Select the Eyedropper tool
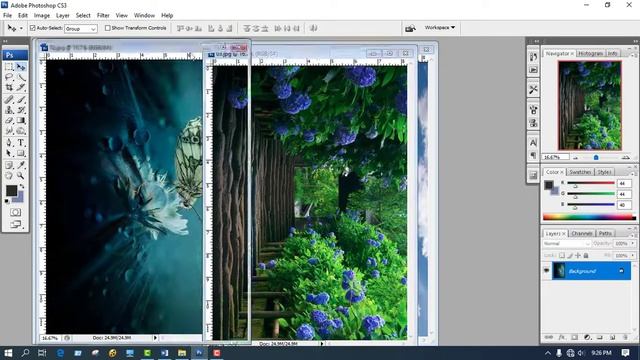This screenshot has height=360, width=640. (x=21, y=165)
